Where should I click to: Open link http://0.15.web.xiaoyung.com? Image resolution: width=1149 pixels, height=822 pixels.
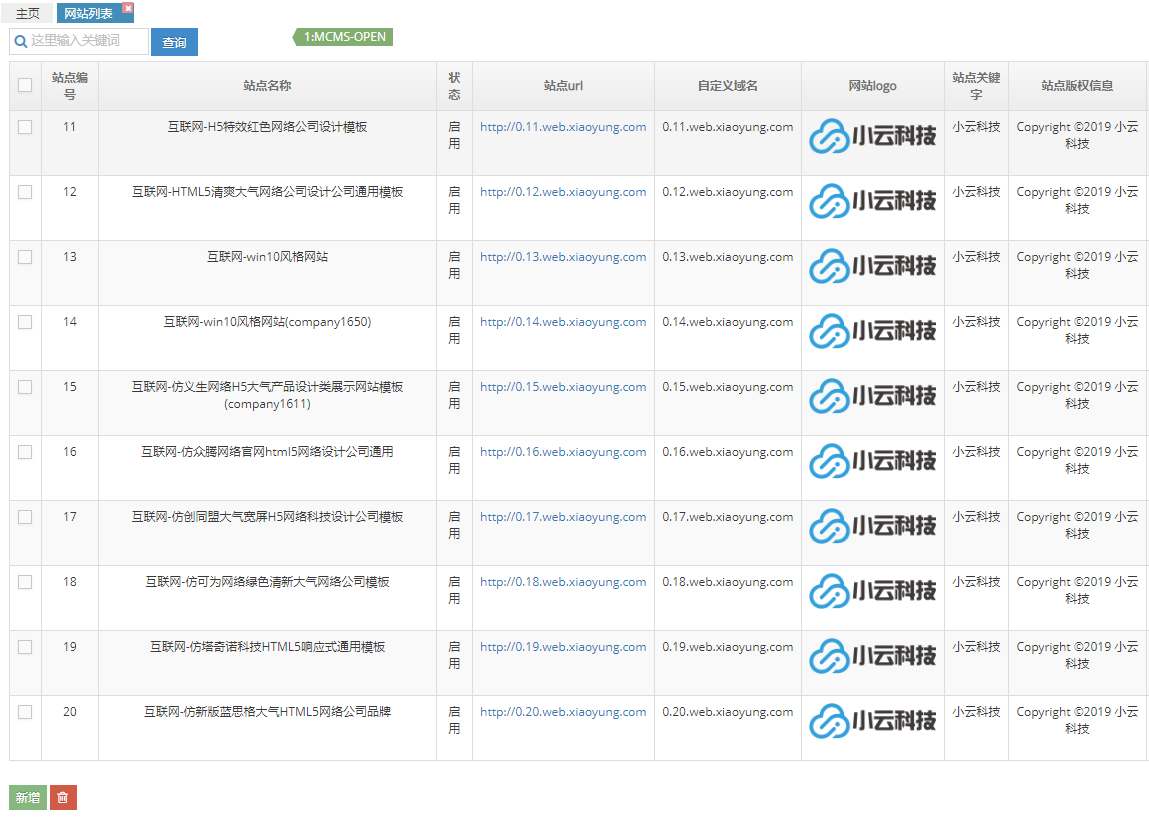[x=563, y=387]
